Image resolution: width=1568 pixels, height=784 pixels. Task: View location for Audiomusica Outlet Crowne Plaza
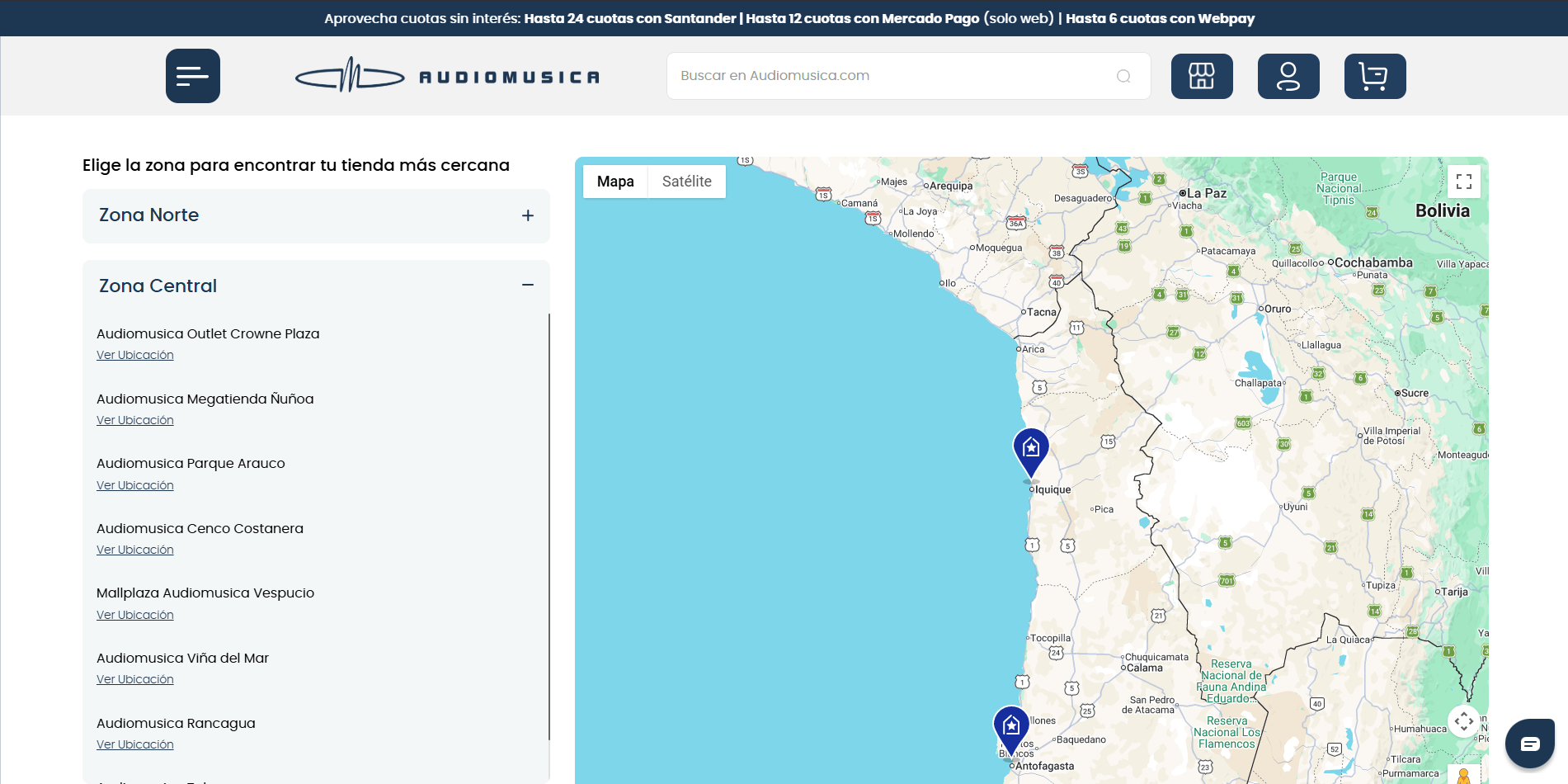pos(135,355)
